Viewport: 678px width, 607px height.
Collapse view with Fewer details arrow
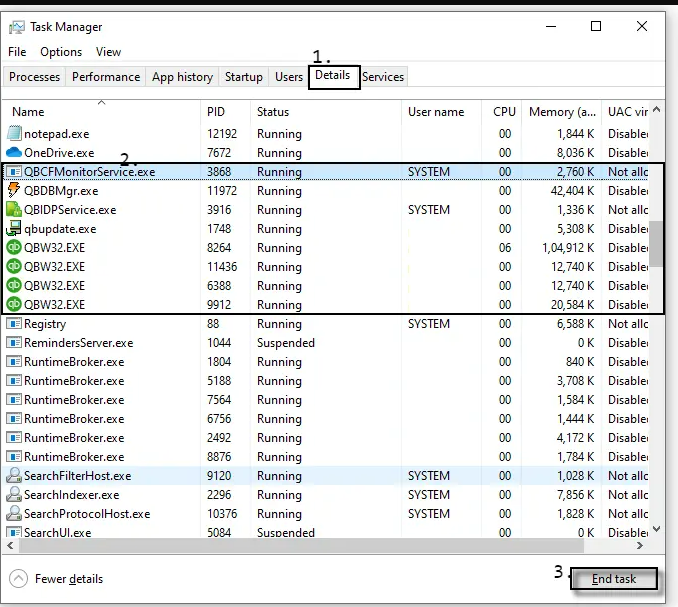19,578
